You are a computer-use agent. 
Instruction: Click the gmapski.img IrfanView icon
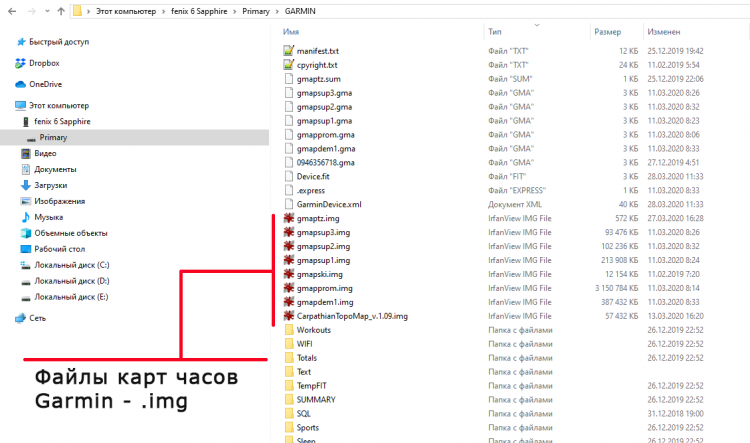pos(288,274)
